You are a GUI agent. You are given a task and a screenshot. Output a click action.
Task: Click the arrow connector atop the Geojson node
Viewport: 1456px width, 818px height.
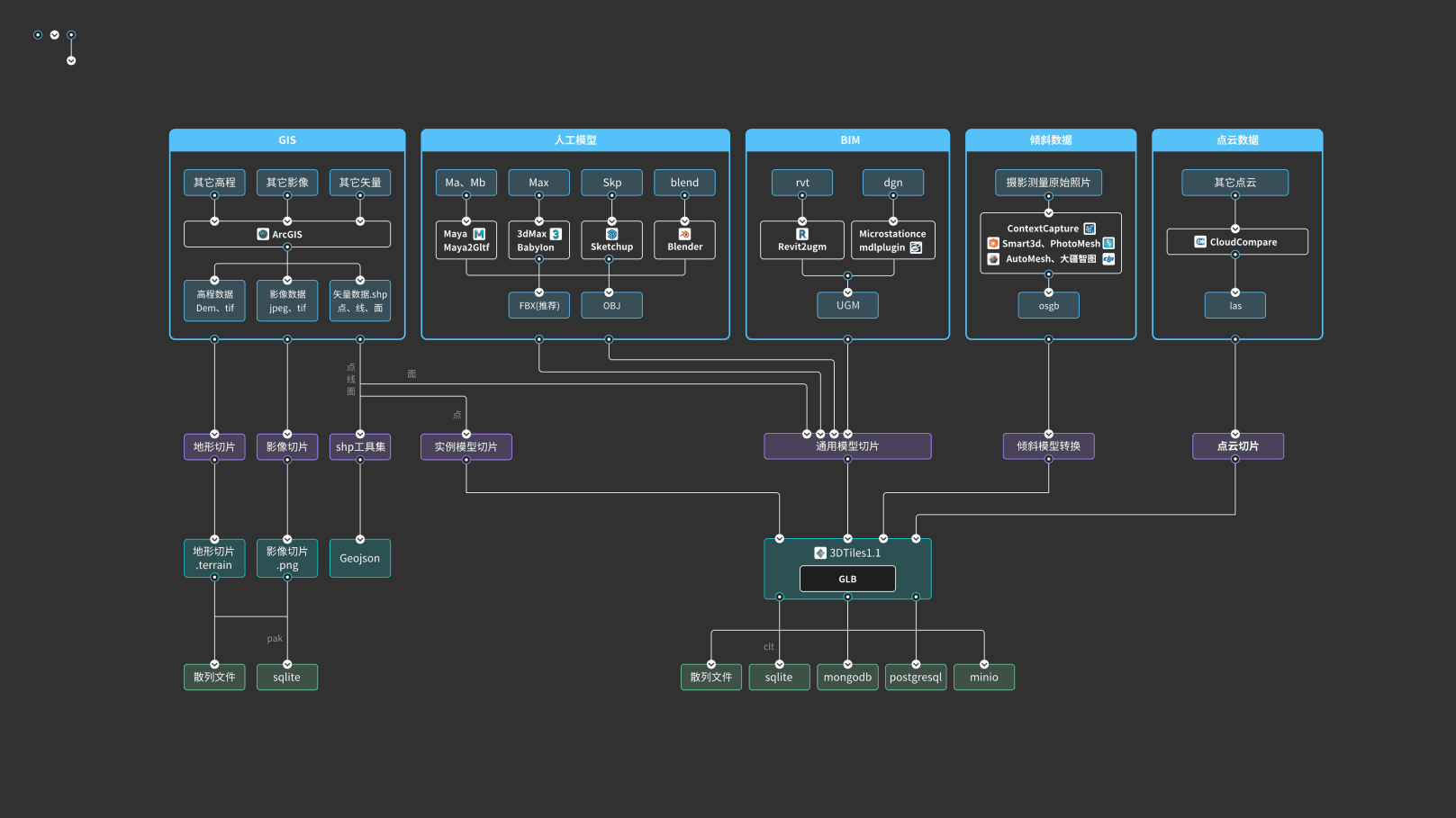point(360,540)
